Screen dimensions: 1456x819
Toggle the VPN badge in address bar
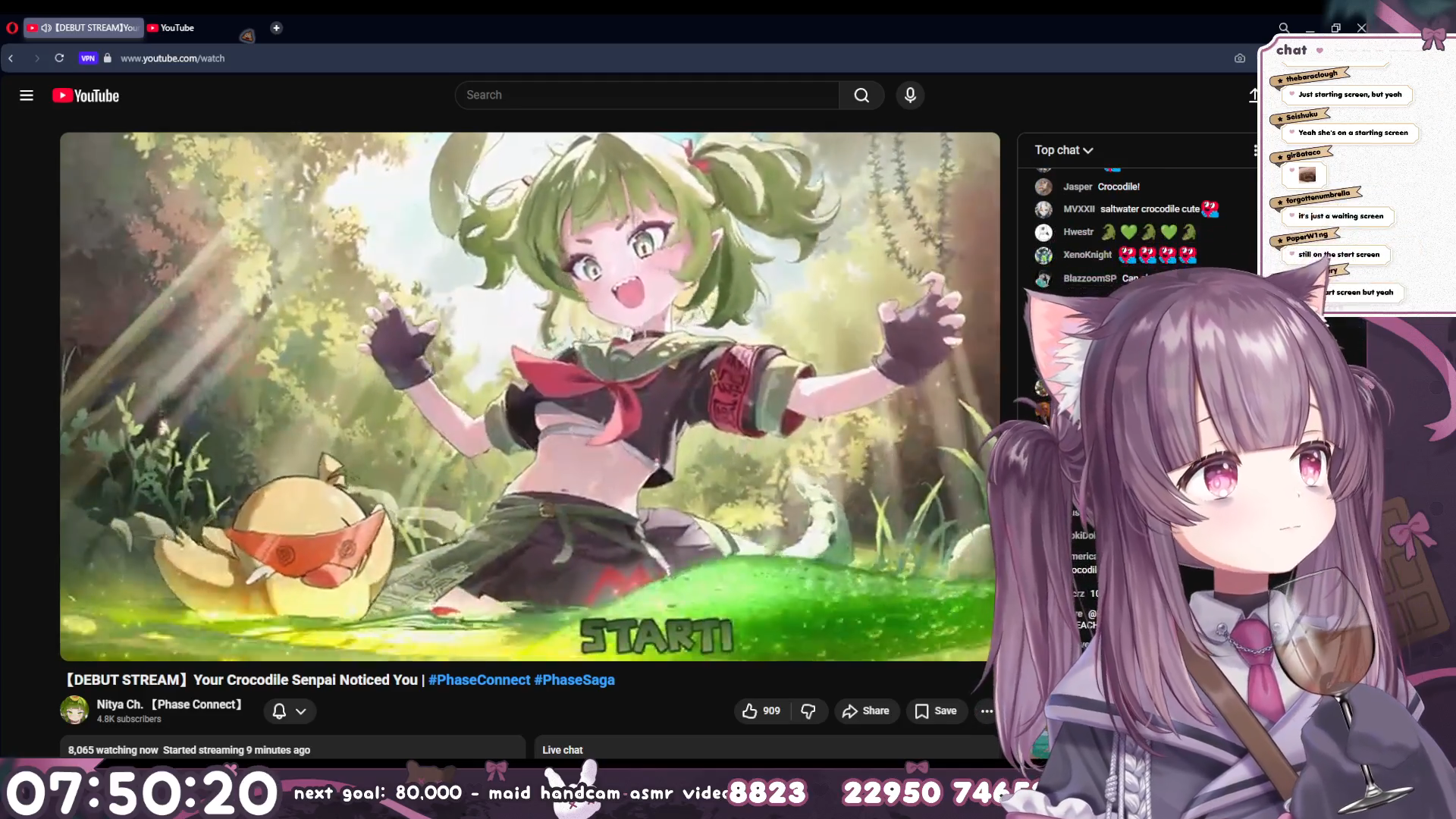[x=88, y=58]
